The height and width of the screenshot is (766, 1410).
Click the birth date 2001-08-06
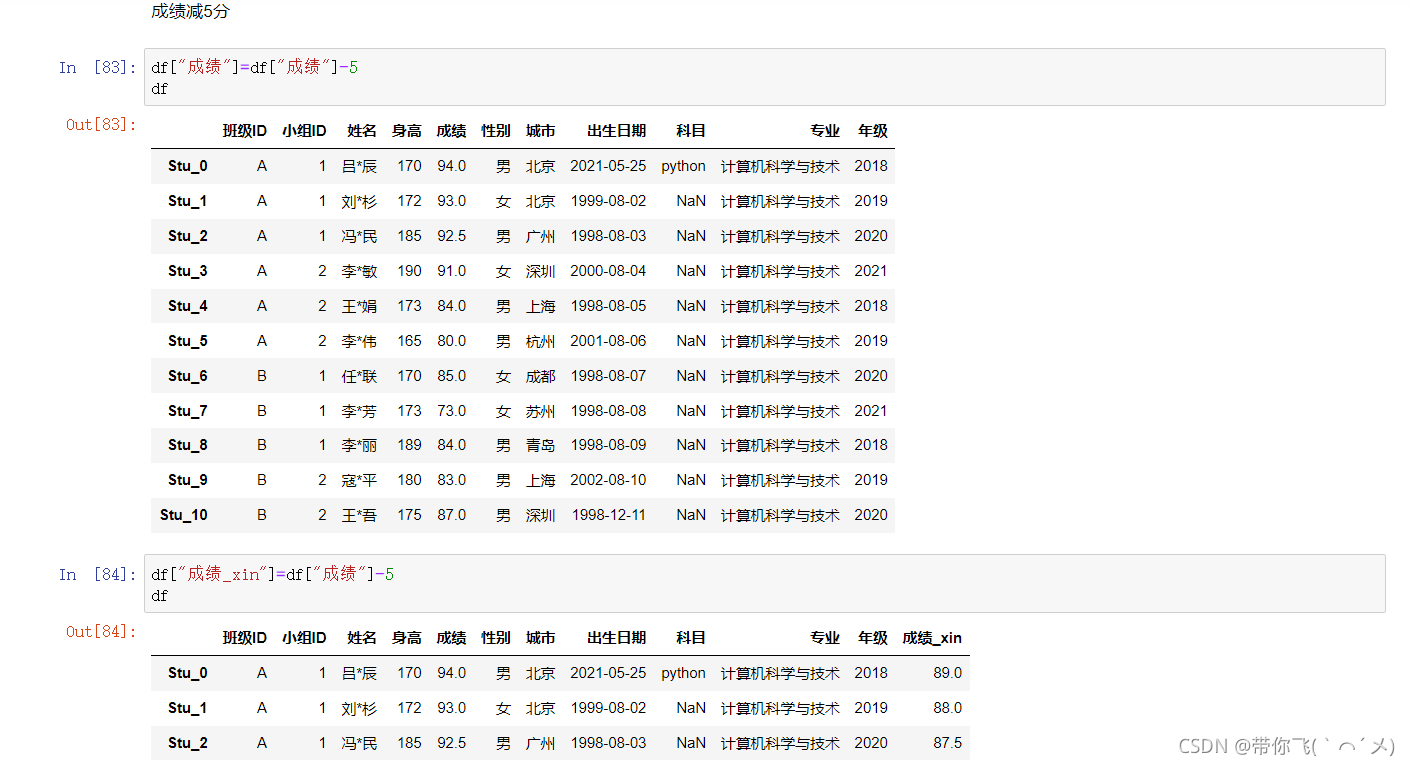608,341
